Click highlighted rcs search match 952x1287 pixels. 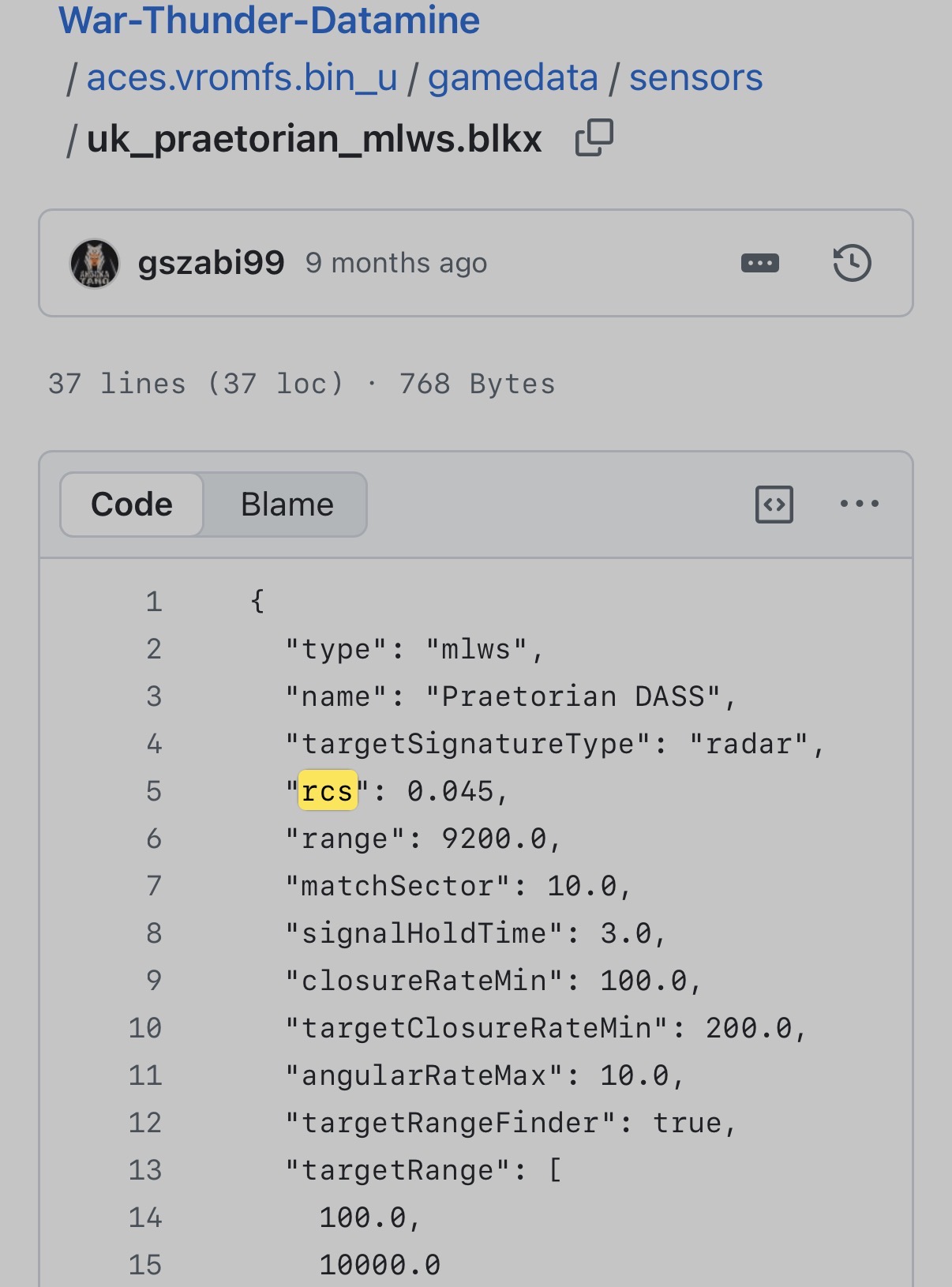pyautogui.click(x=328, y=791)
